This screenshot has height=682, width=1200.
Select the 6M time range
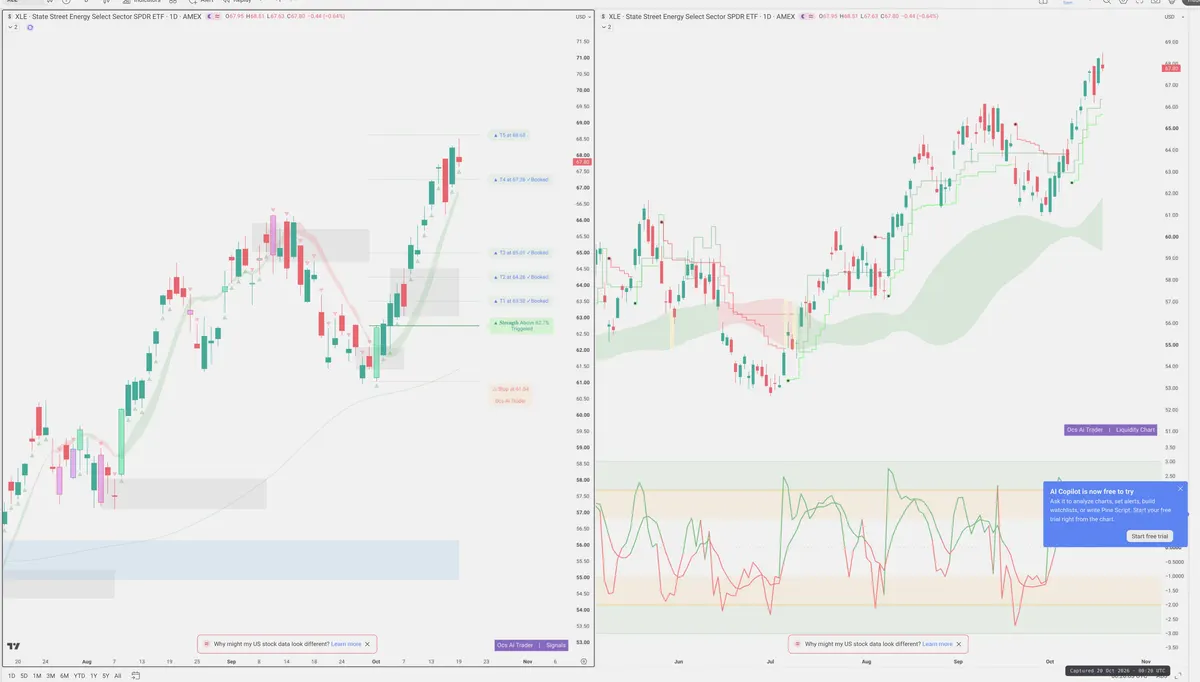tap(64, 676)
